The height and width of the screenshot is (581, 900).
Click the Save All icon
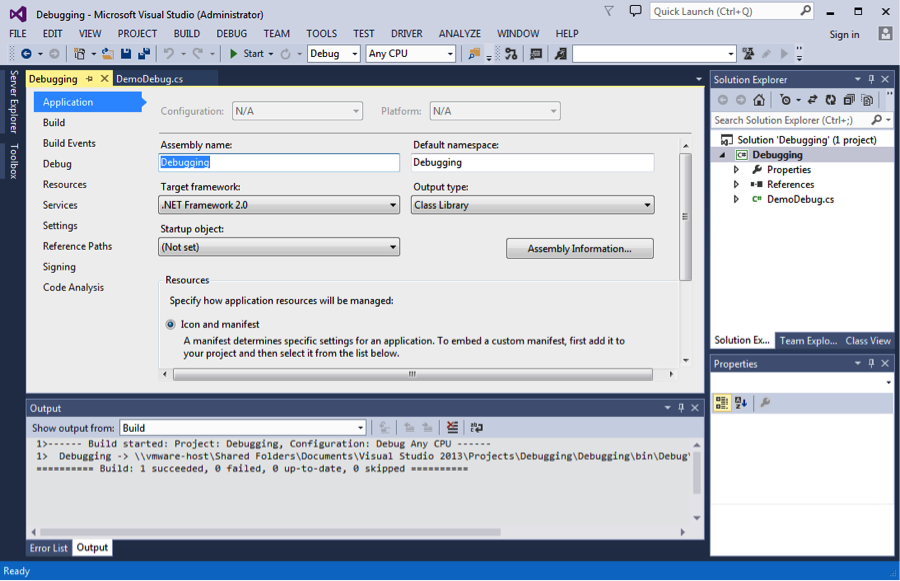click(x=143, y=53)
